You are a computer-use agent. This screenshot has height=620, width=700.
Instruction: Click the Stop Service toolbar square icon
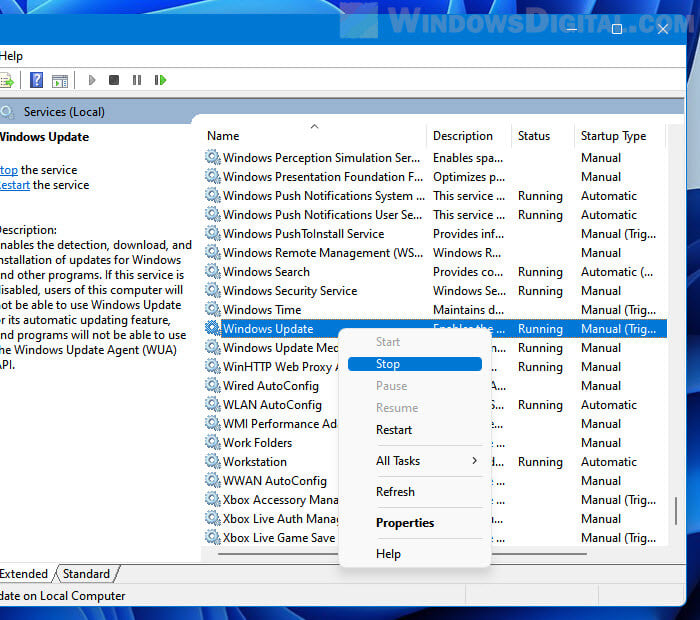pyautogui.click(x=114, y=80)
